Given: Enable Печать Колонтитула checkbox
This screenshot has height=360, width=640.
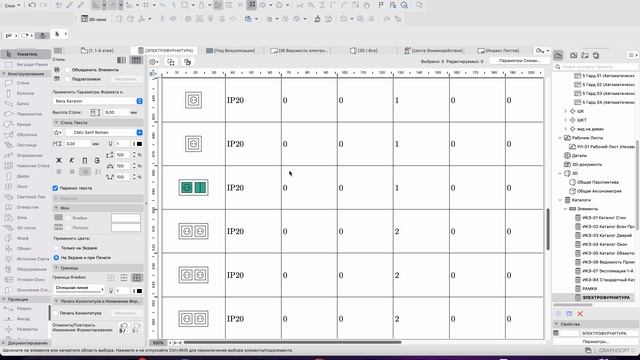Looking at the screenshot, I should point(56,313).
